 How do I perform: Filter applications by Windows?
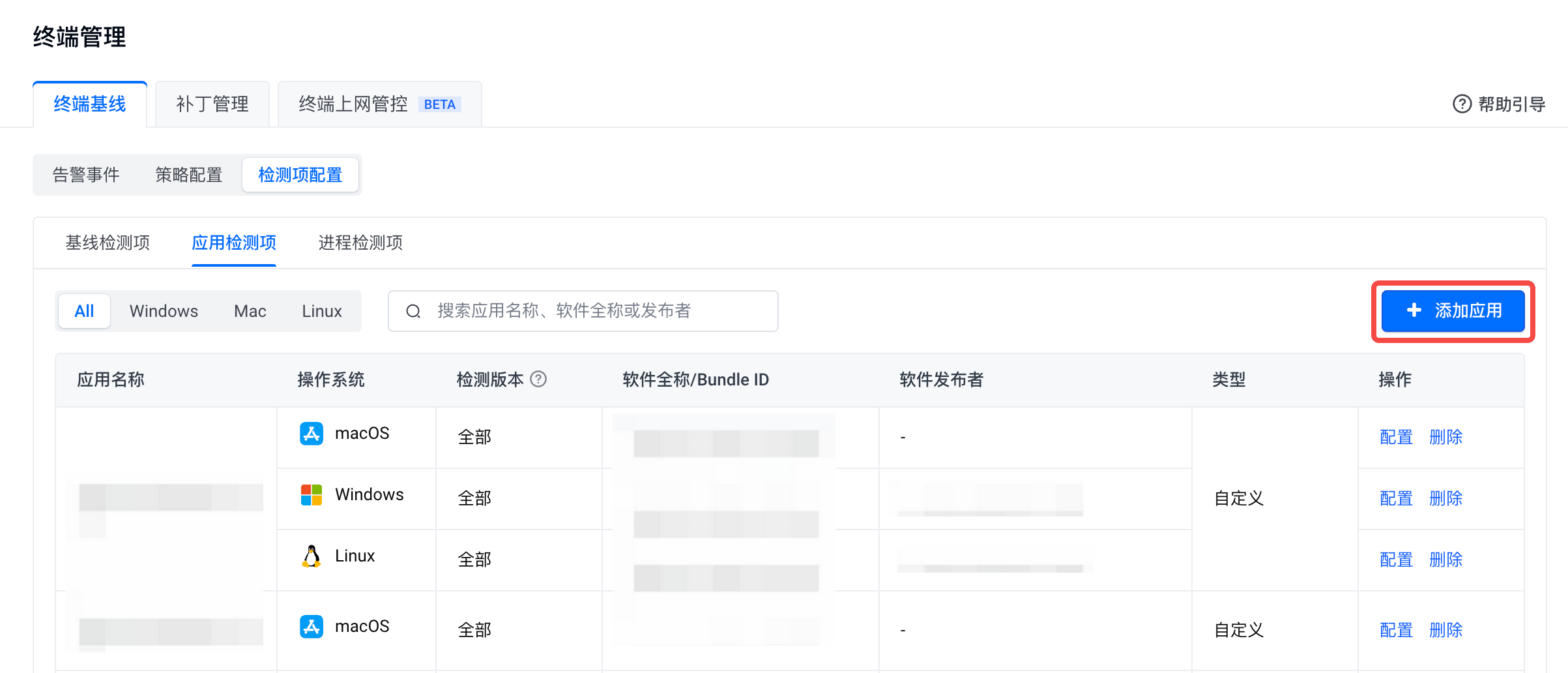[164, 311]
